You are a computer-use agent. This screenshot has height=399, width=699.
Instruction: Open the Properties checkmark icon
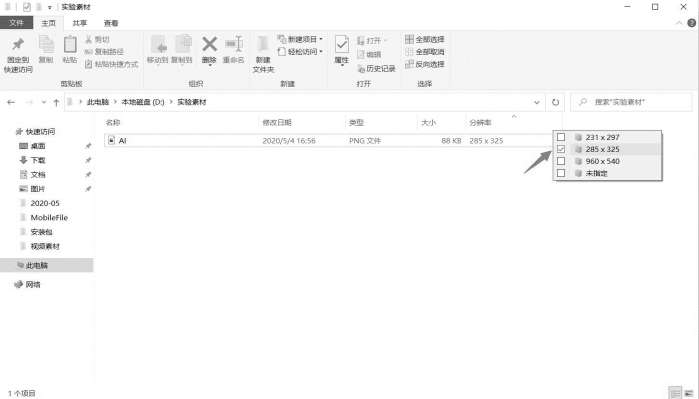pyautogui.click(x=341, y=45)
